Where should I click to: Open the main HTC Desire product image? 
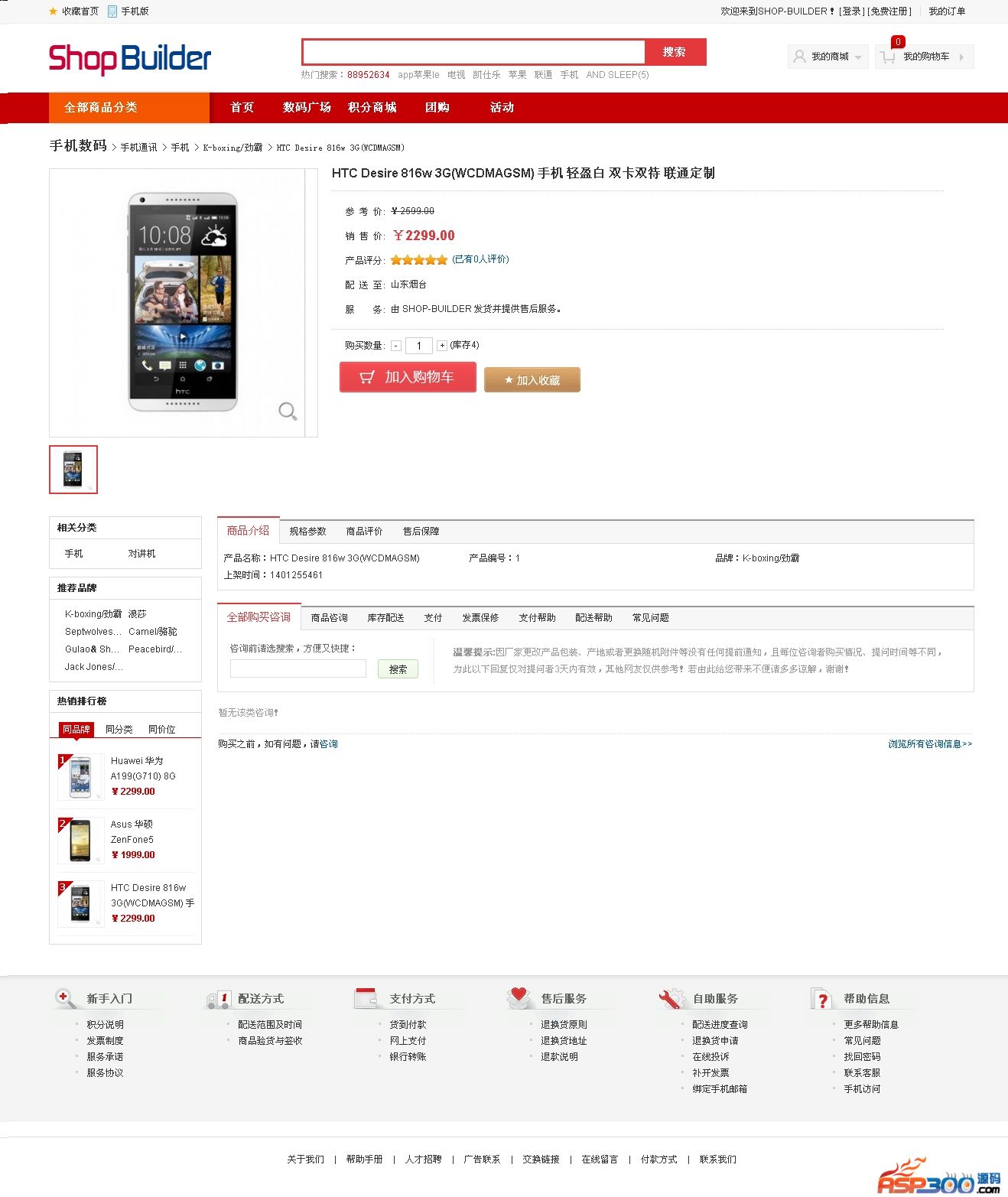(x=183, y=302)
